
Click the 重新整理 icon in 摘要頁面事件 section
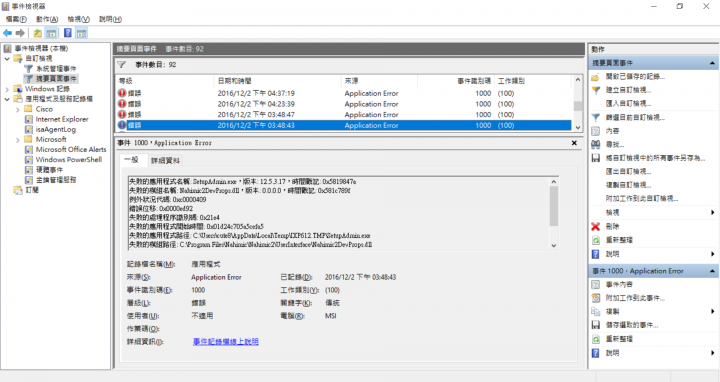(596, 240)
